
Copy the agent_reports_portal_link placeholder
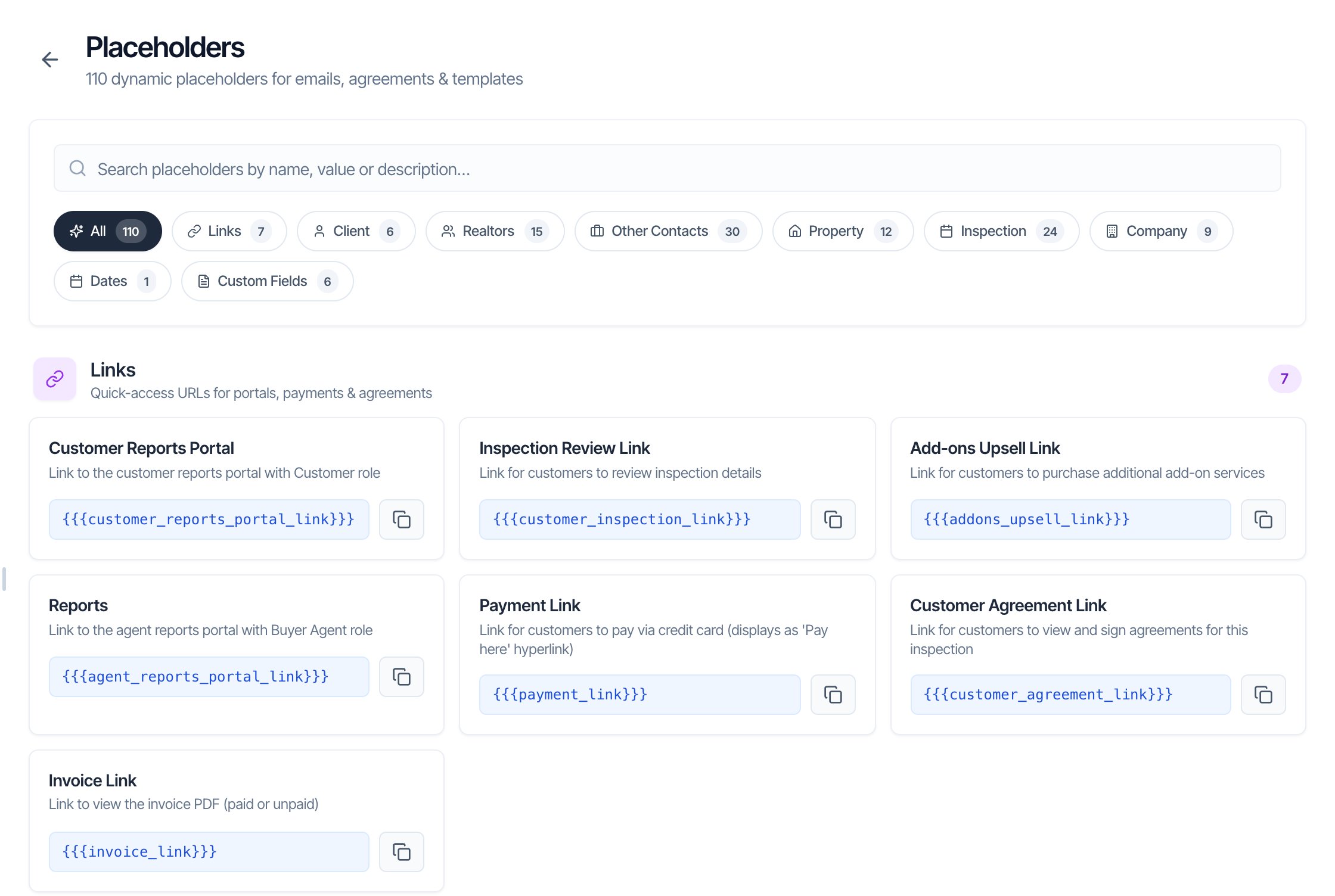tap(402, 677)
